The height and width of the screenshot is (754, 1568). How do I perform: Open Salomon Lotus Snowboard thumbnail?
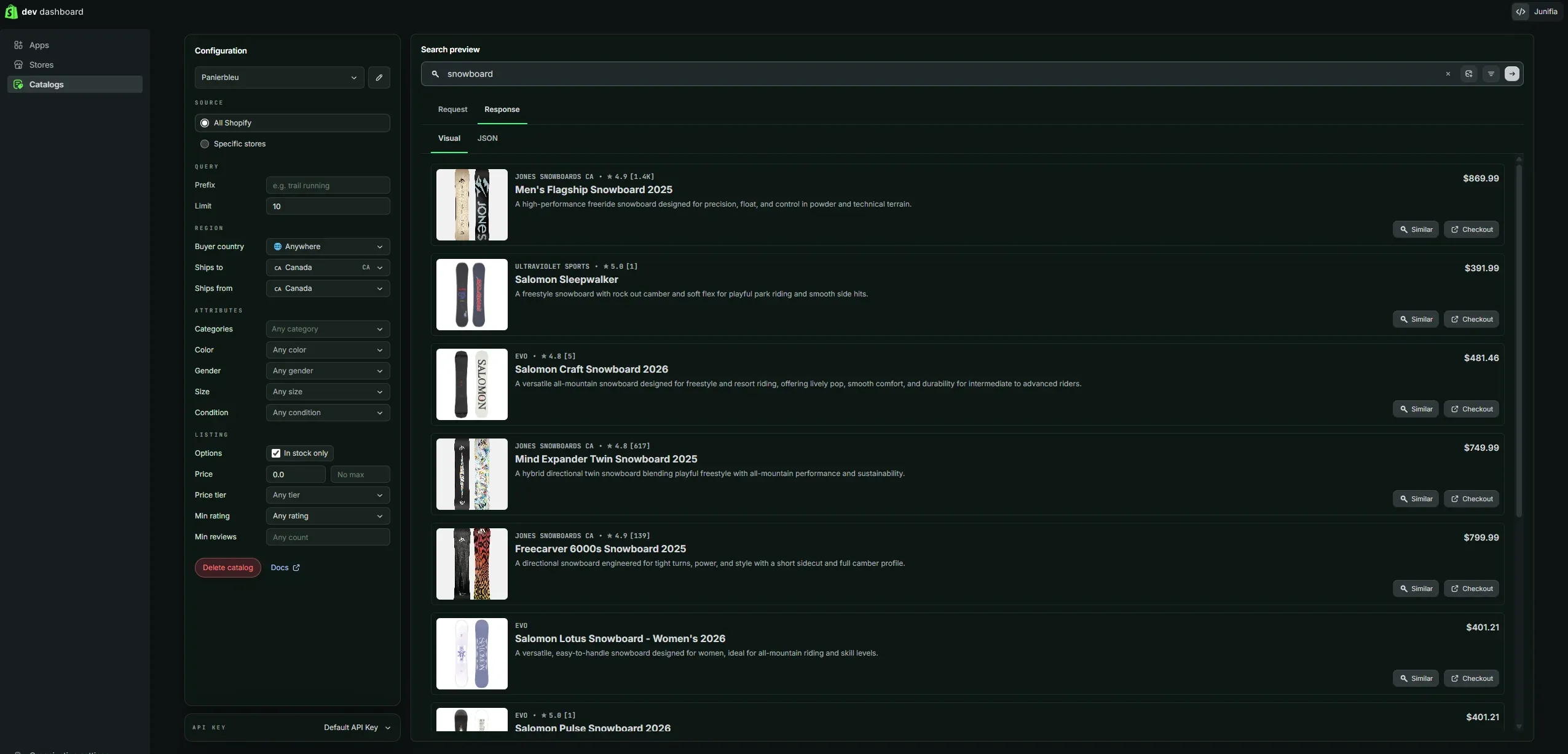[x=472, y=654]
